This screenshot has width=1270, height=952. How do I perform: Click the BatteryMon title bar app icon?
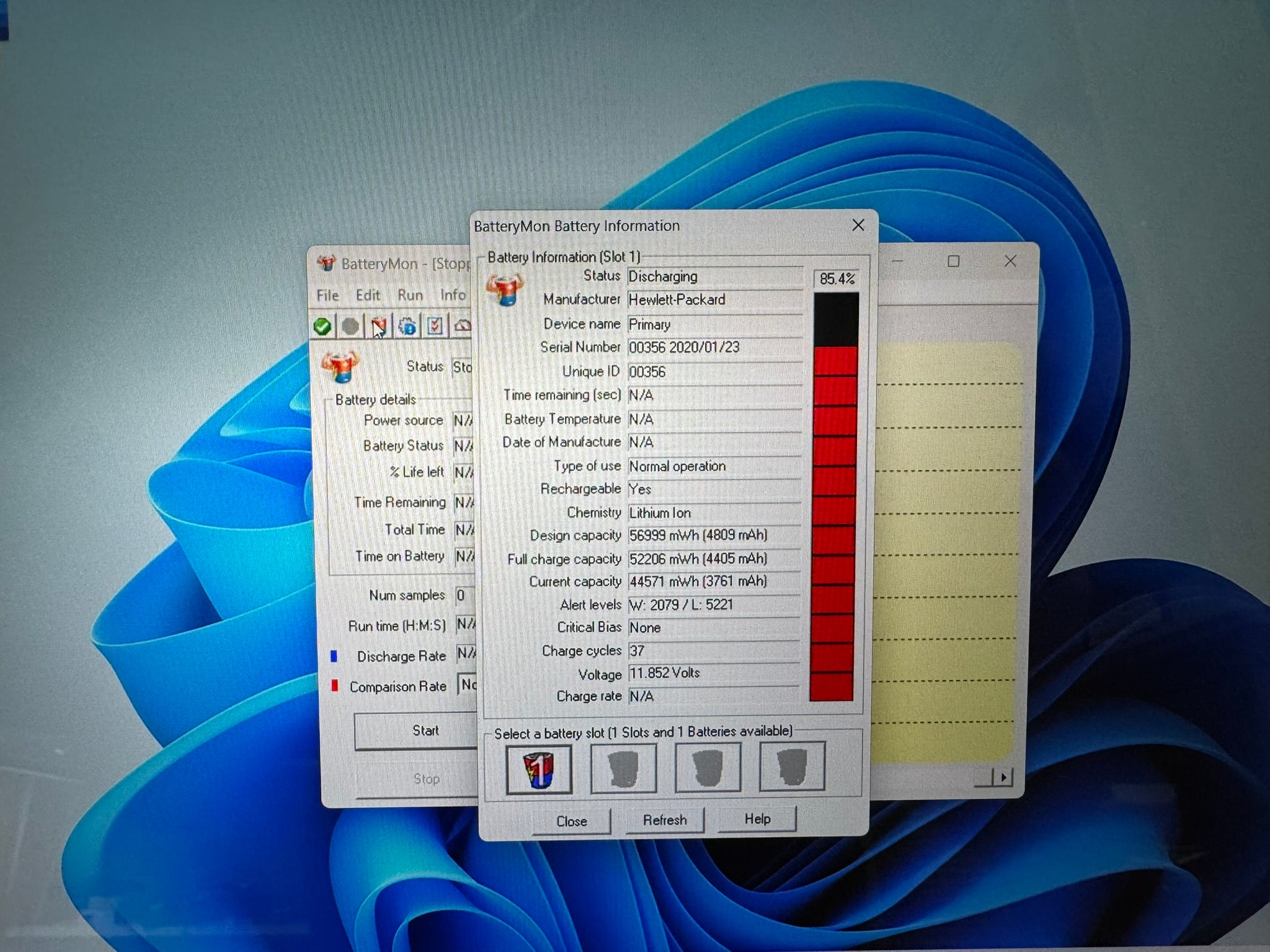pyautogui.click(x=326, y=263)
